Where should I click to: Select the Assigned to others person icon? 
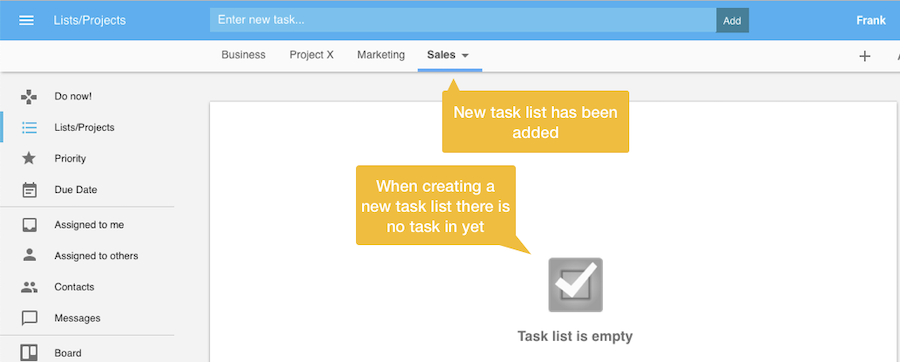point(29,256)
